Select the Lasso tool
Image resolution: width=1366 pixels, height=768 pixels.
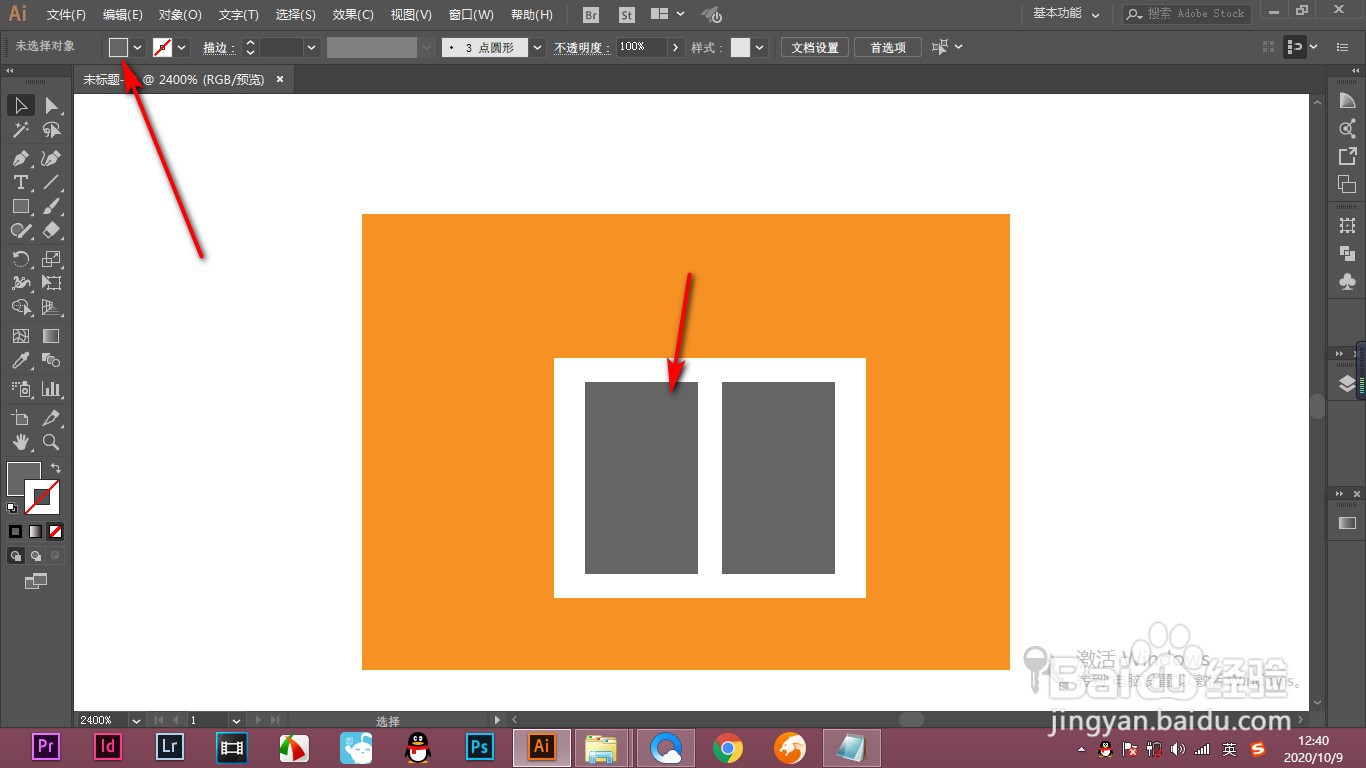pyautogui.click(x=51, y=130)
